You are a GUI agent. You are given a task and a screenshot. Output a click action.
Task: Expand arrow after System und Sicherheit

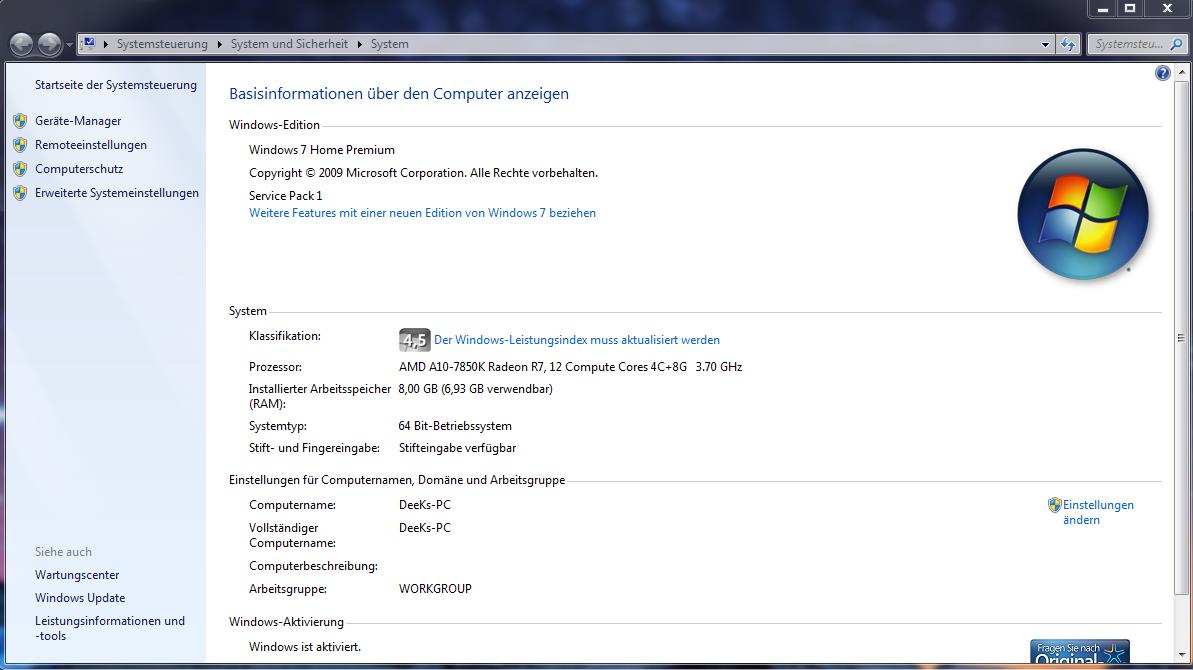pyautogui.click(x=359, y=44)
